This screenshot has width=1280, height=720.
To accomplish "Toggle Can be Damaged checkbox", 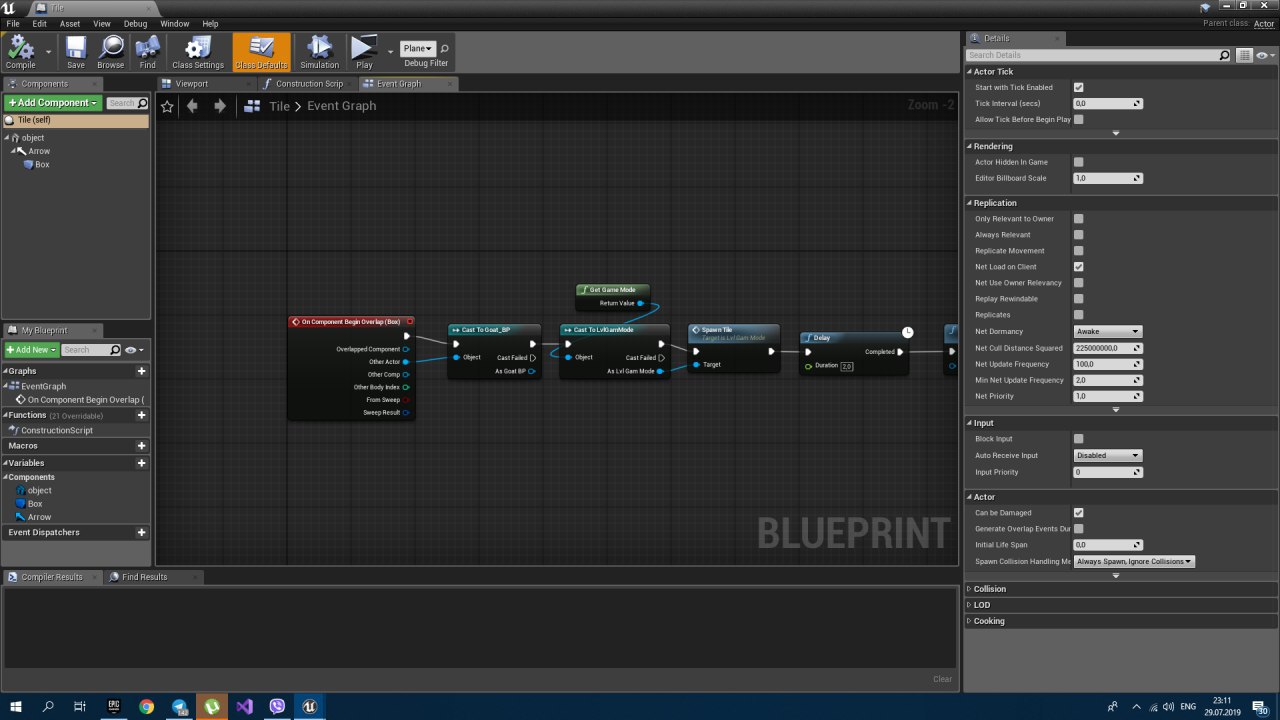I will click(1078, 513).
